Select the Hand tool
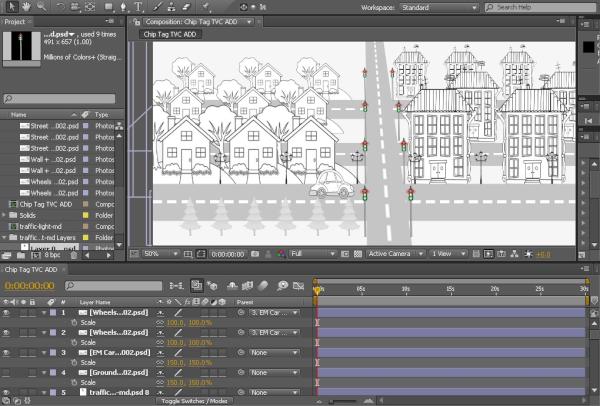 (x=26, y=7)
